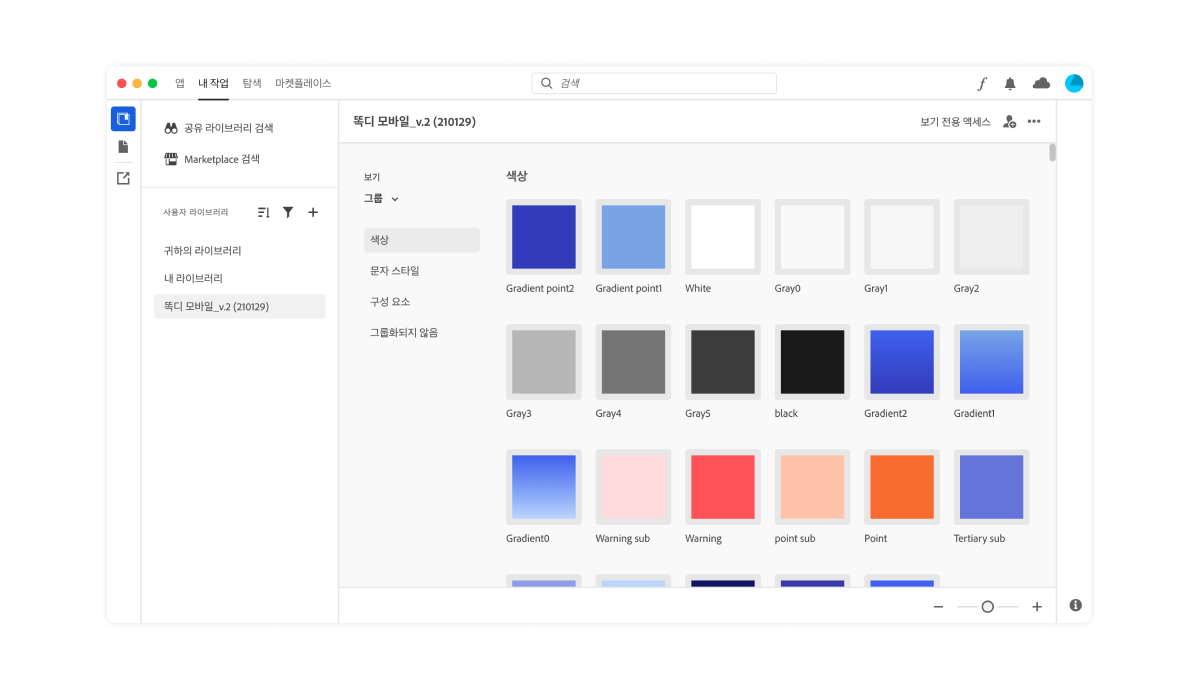1198x699 pixels.
Task: Click the vertical scrollbar thumb
Action: (x=1052, y=153)
